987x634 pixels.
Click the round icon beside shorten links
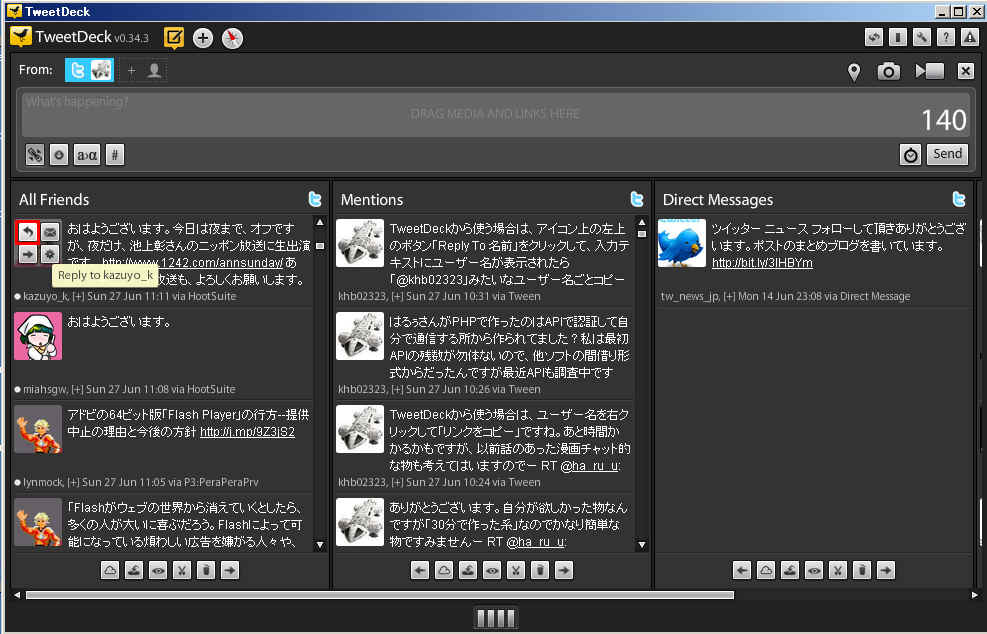point(59,154)
